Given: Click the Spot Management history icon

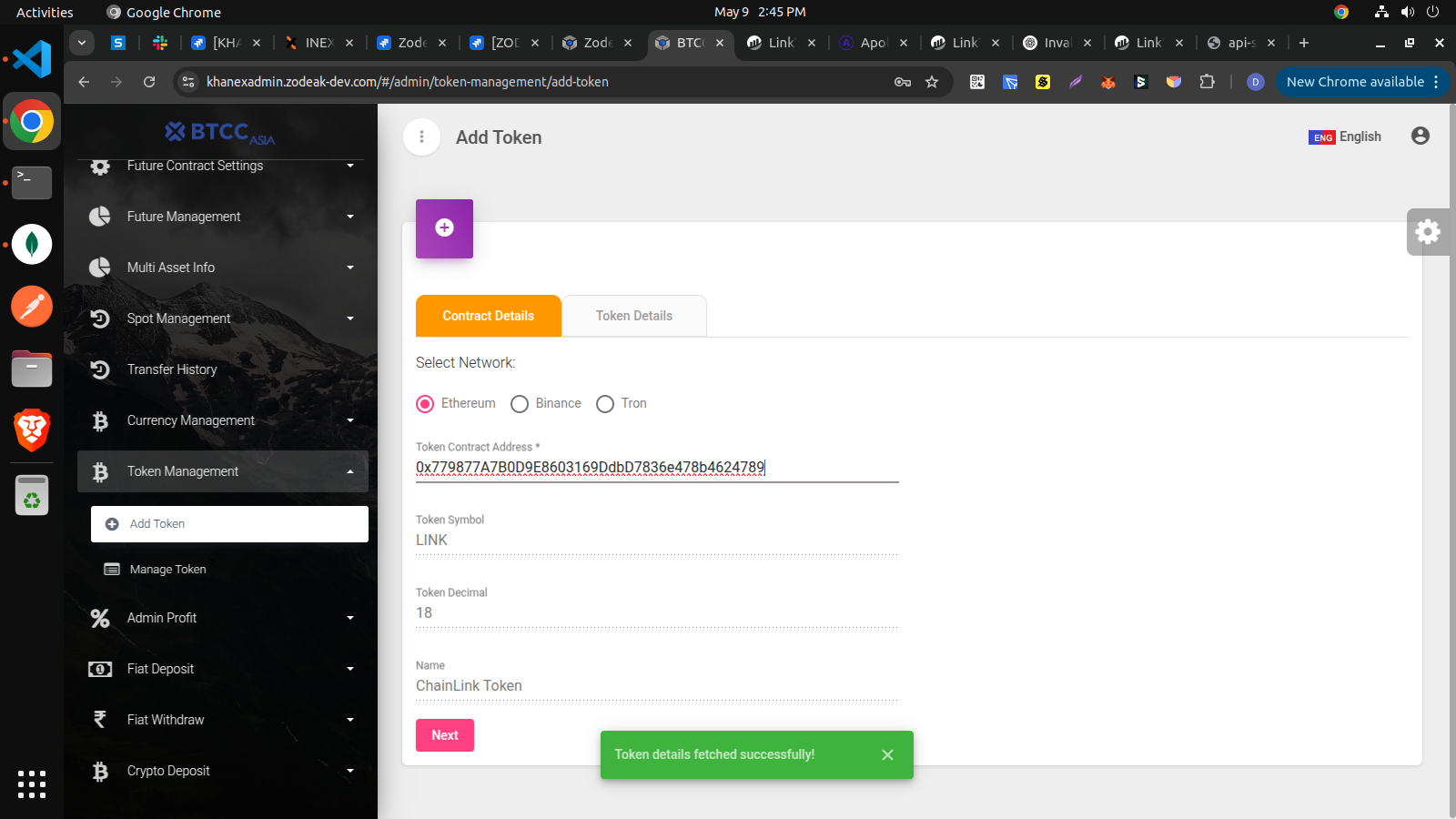Looking at the screenshot, I should coord(100,318).
